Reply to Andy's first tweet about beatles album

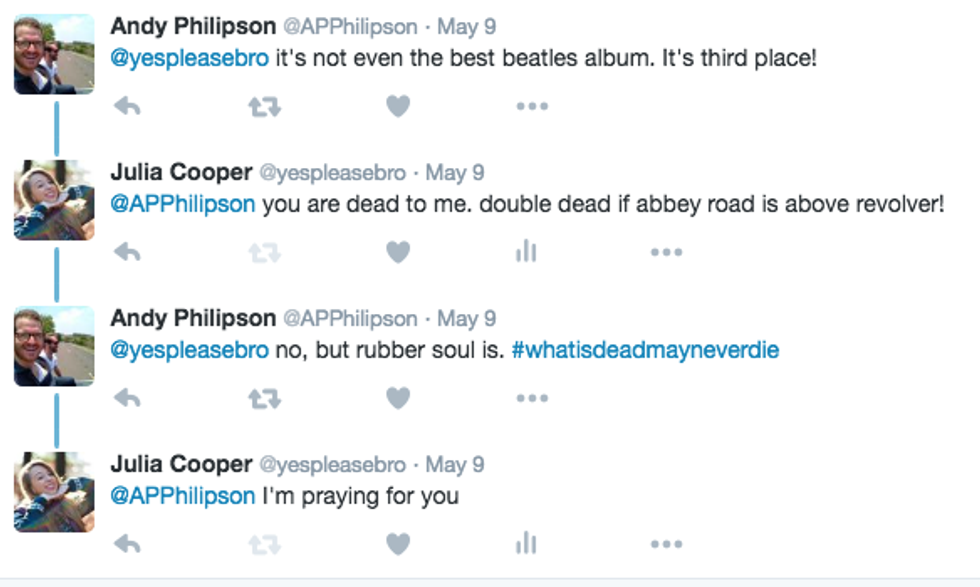click(127, 106)
